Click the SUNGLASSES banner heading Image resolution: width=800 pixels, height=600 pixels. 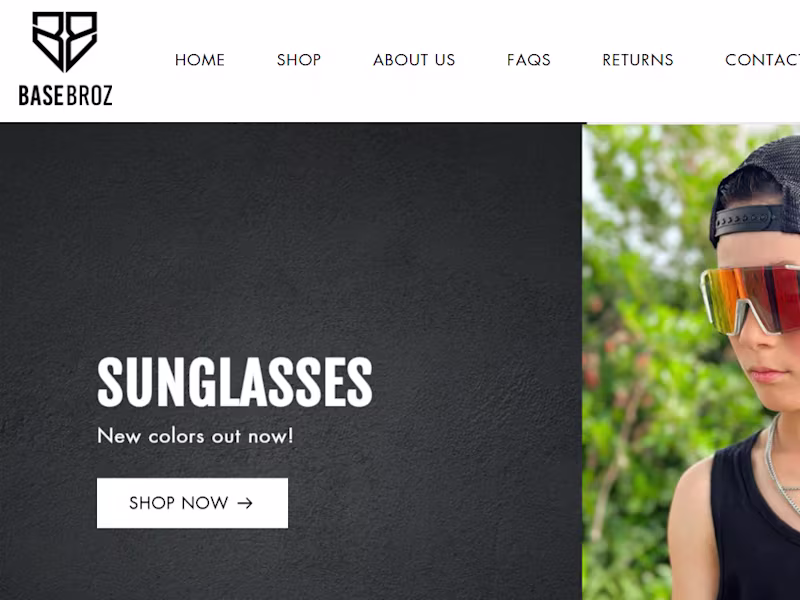pyautogui.click(x=235, y=382)
